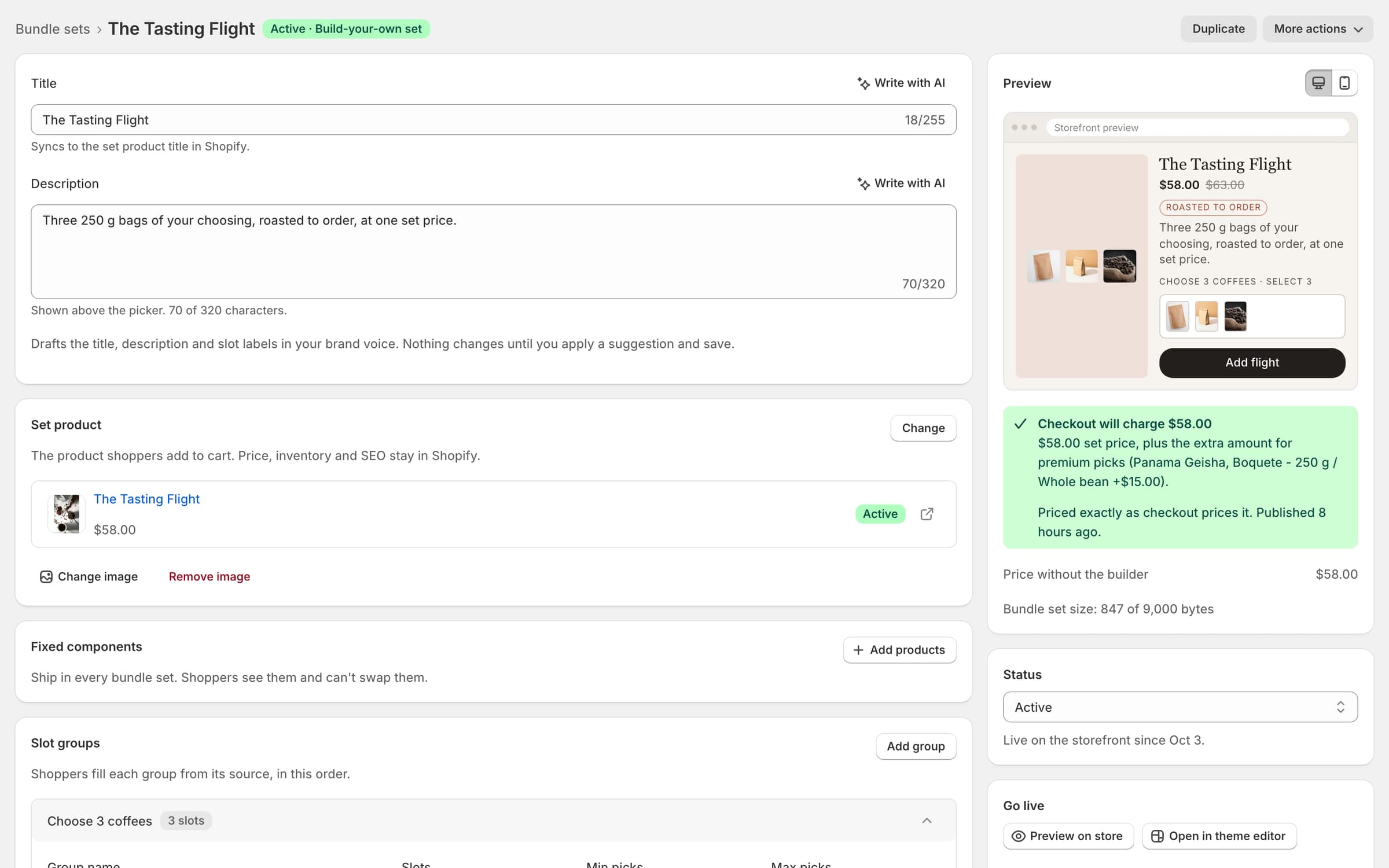Click the ROASTED TO ORDER badge
Image resolution: width=1389 pixels, height=868 pixels.
(x=1212, y=207)
